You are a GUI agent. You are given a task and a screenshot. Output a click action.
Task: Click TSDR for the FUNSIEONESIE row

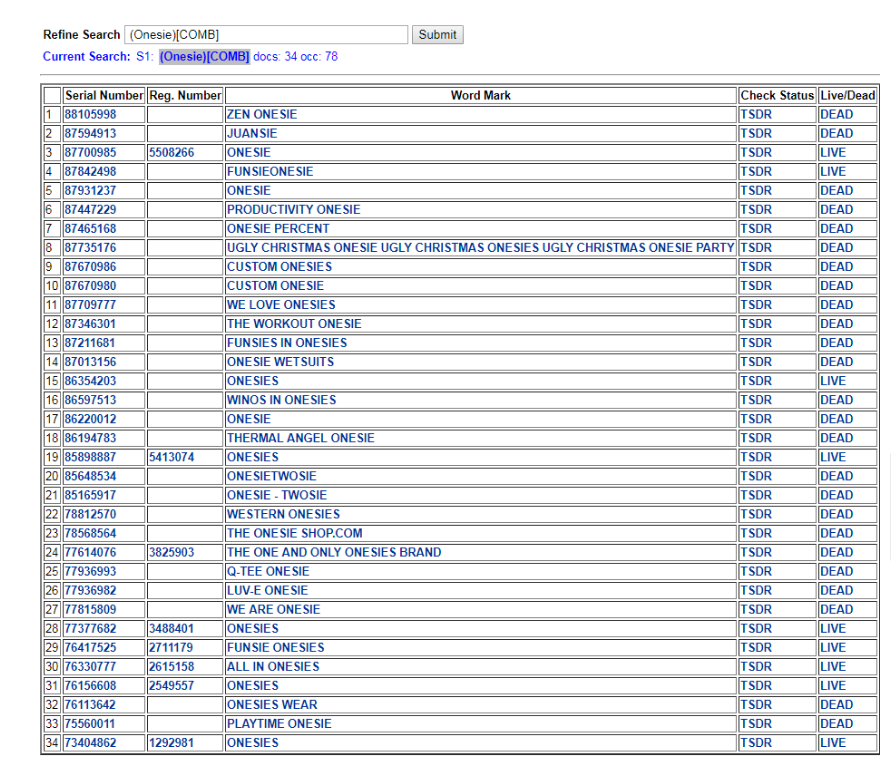[756, 172]
